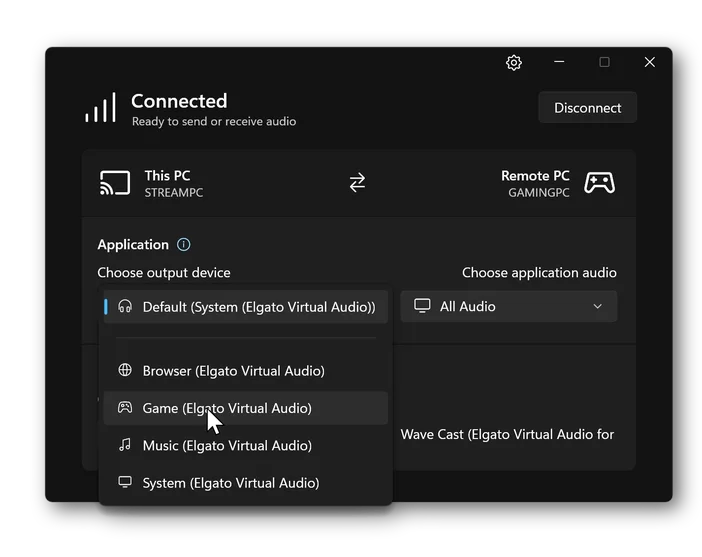Click the music note icon beside Music
Screen dimensions: 702x557
pyautogui.click(x=125, y=445)
